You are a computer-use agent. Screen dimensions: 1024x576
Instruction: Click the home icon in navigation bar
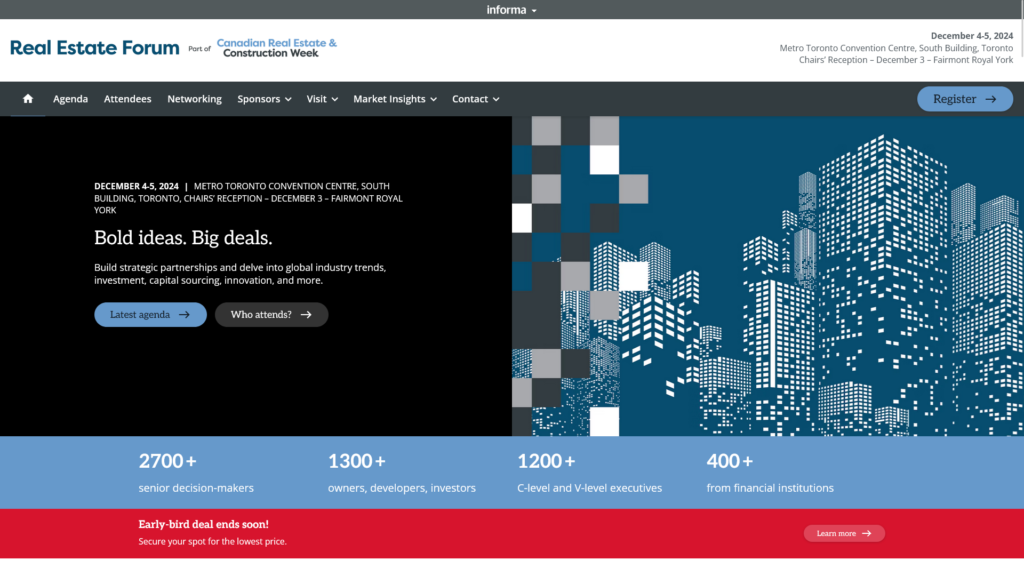point(27,99)
